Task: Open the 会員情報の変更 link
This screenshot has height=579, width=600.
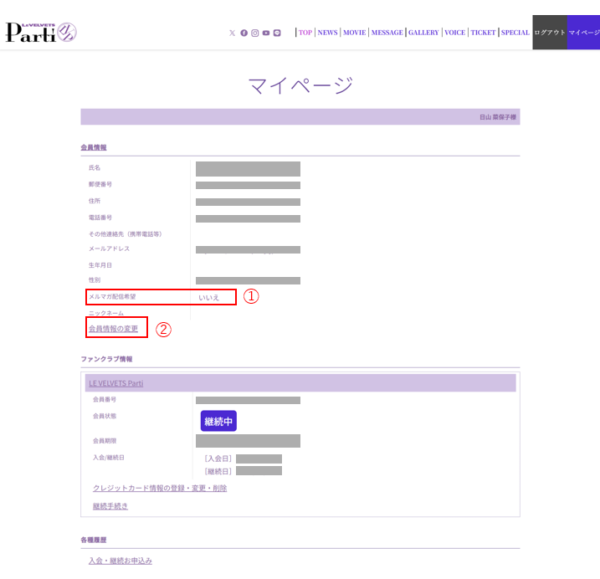Action: coord(113,328)
